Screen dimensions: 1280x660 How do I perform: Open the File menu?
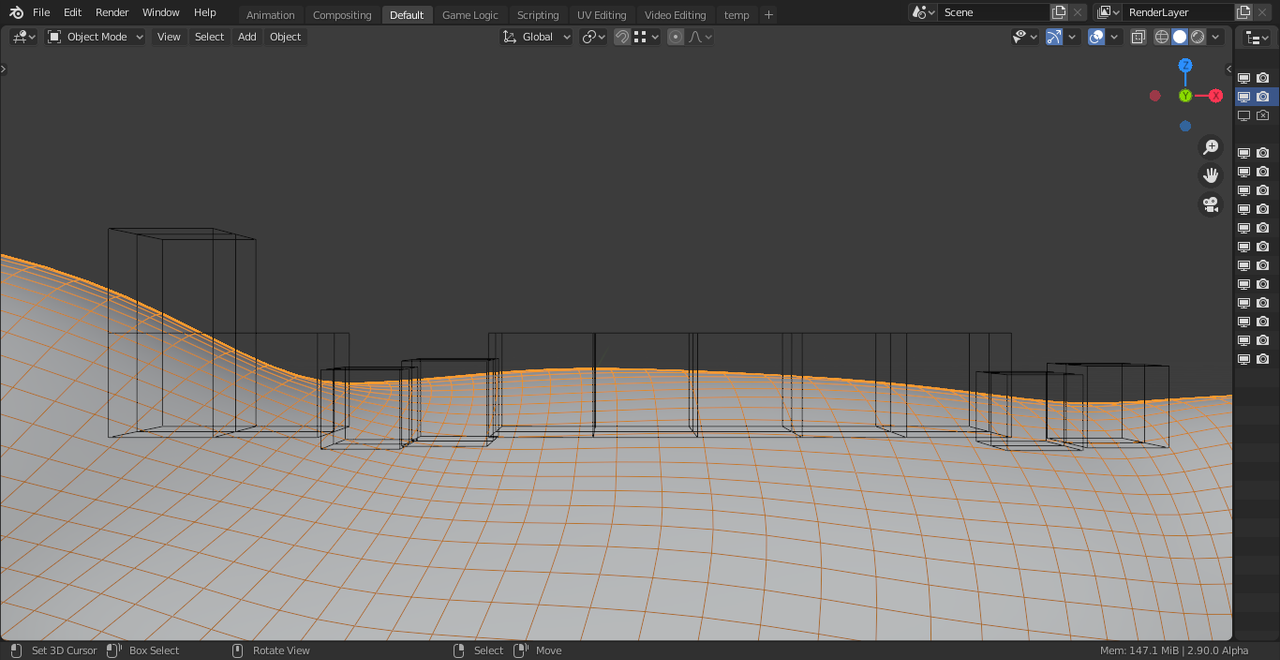(x=41, y=12)
